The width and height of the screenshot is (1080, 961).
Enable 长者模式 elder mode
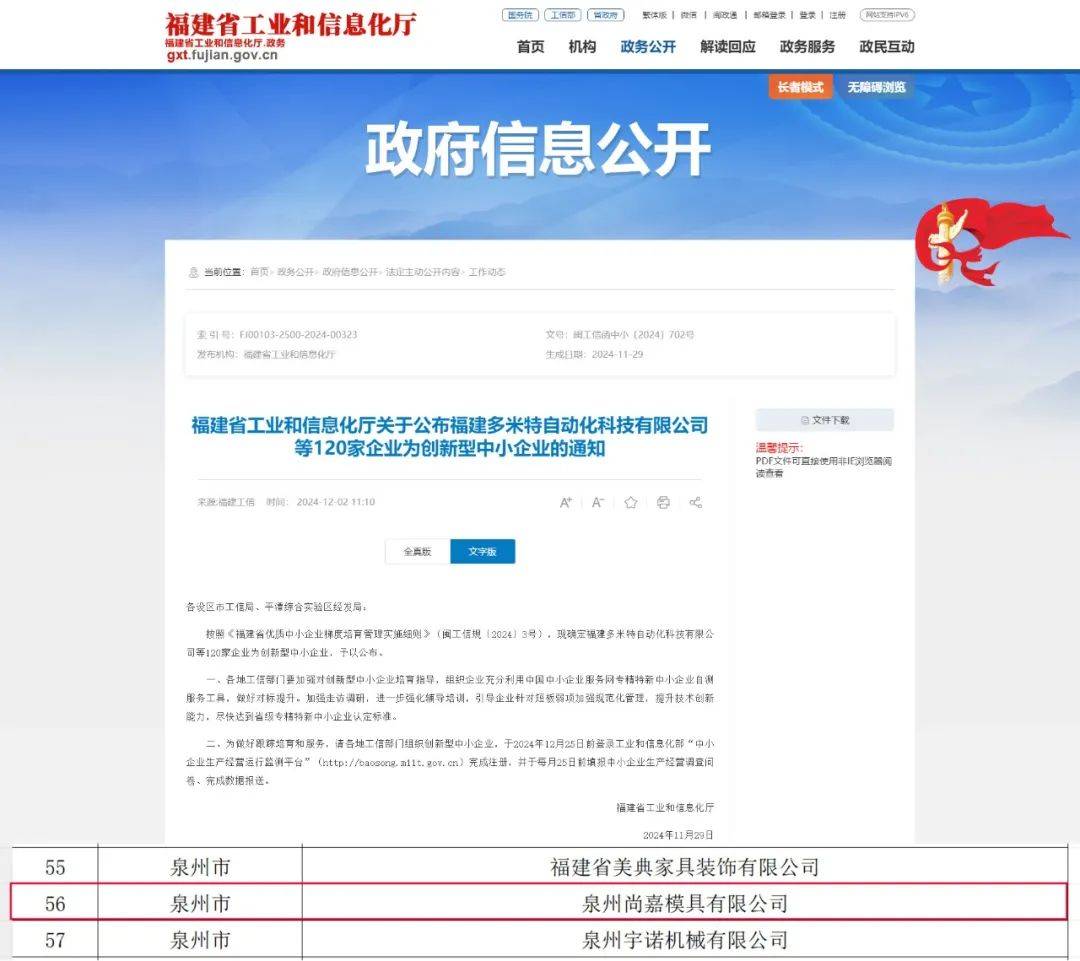(800, 87)
